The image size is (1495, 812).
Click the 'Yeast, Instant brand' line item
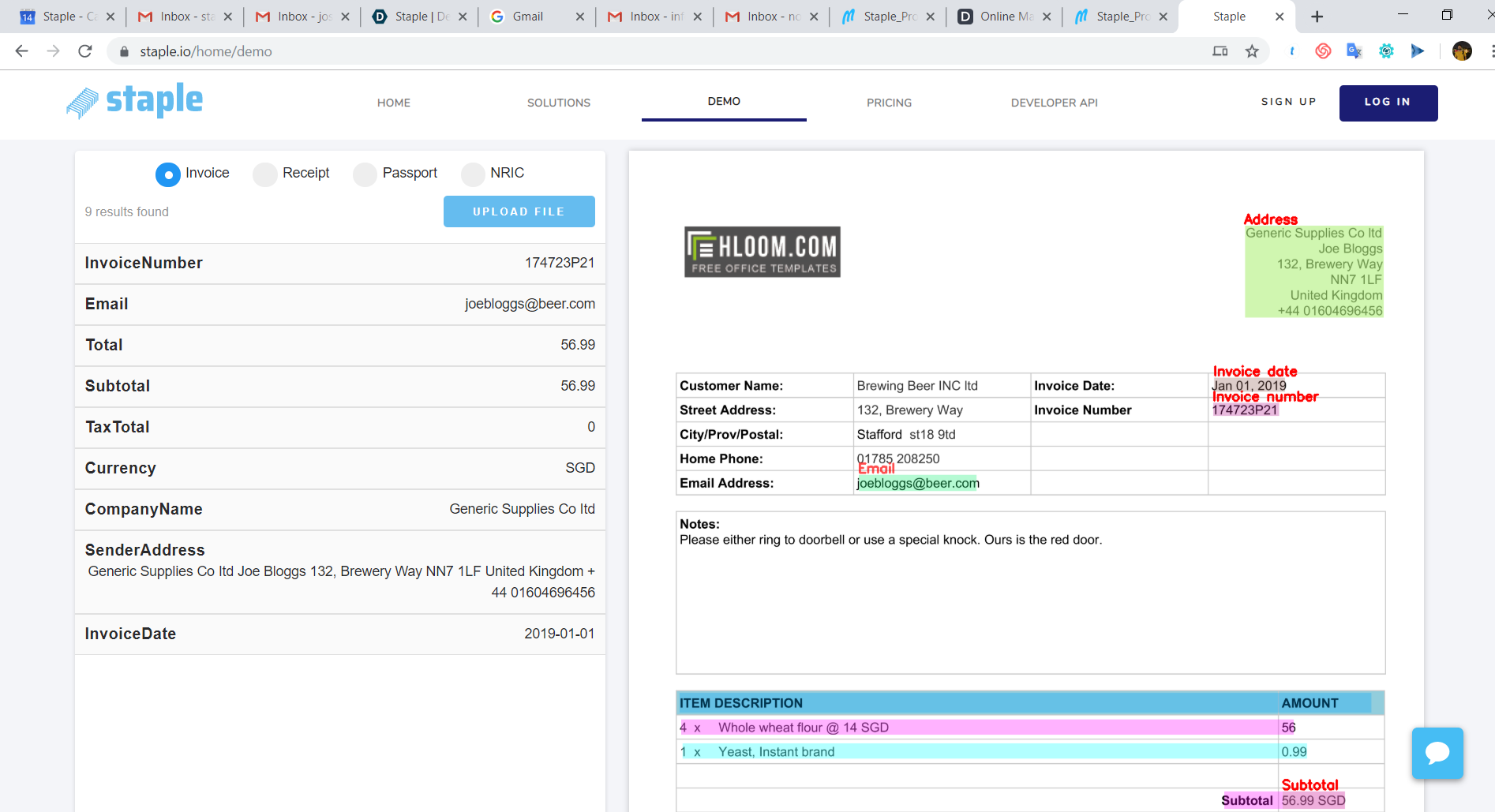click(777, 752)
